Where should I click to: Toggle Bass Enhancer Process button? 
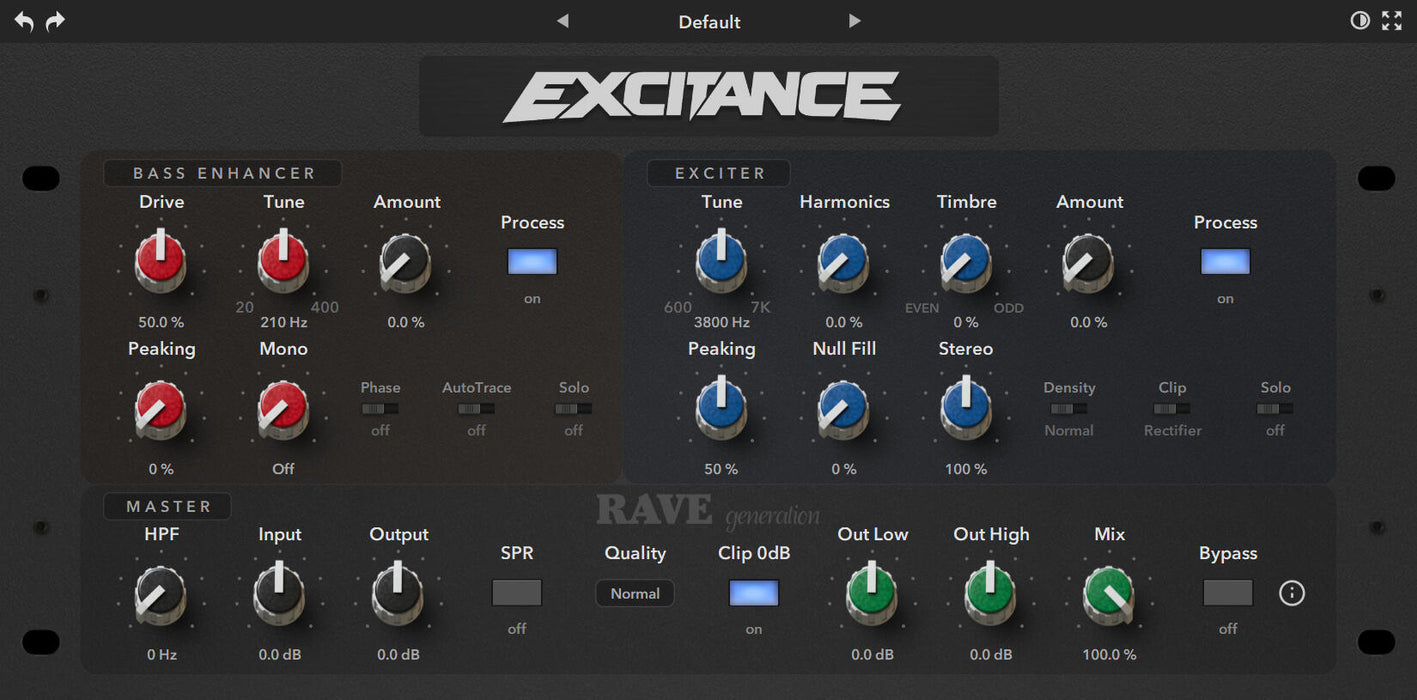[x=532, y=261]
